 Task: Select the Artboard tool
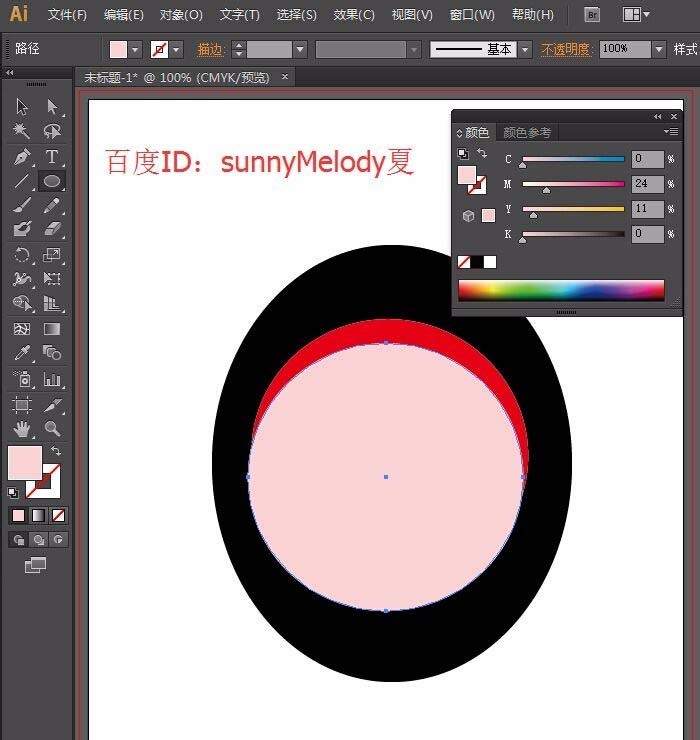(x=22, y=405)
